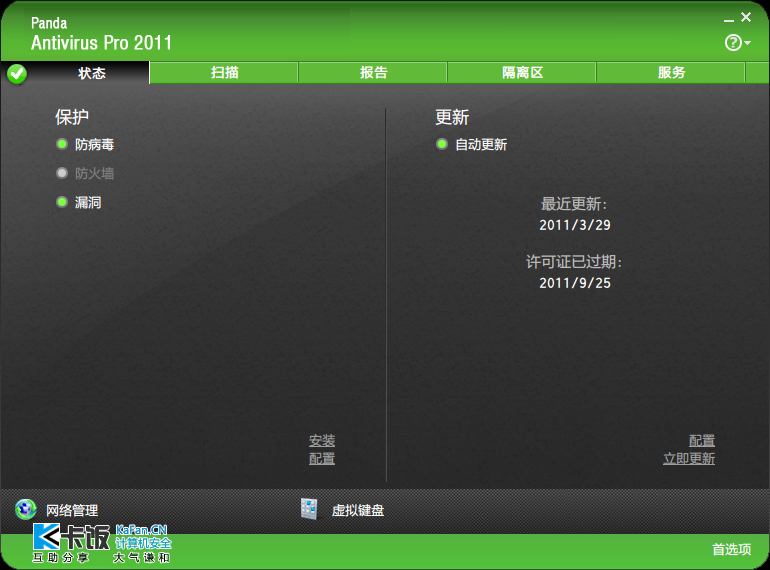The width and height of the screenshot is (770, 570).
Task: Launch the 虚拟键盘 from the bottom bar
Action: click(x=358, y=511)
